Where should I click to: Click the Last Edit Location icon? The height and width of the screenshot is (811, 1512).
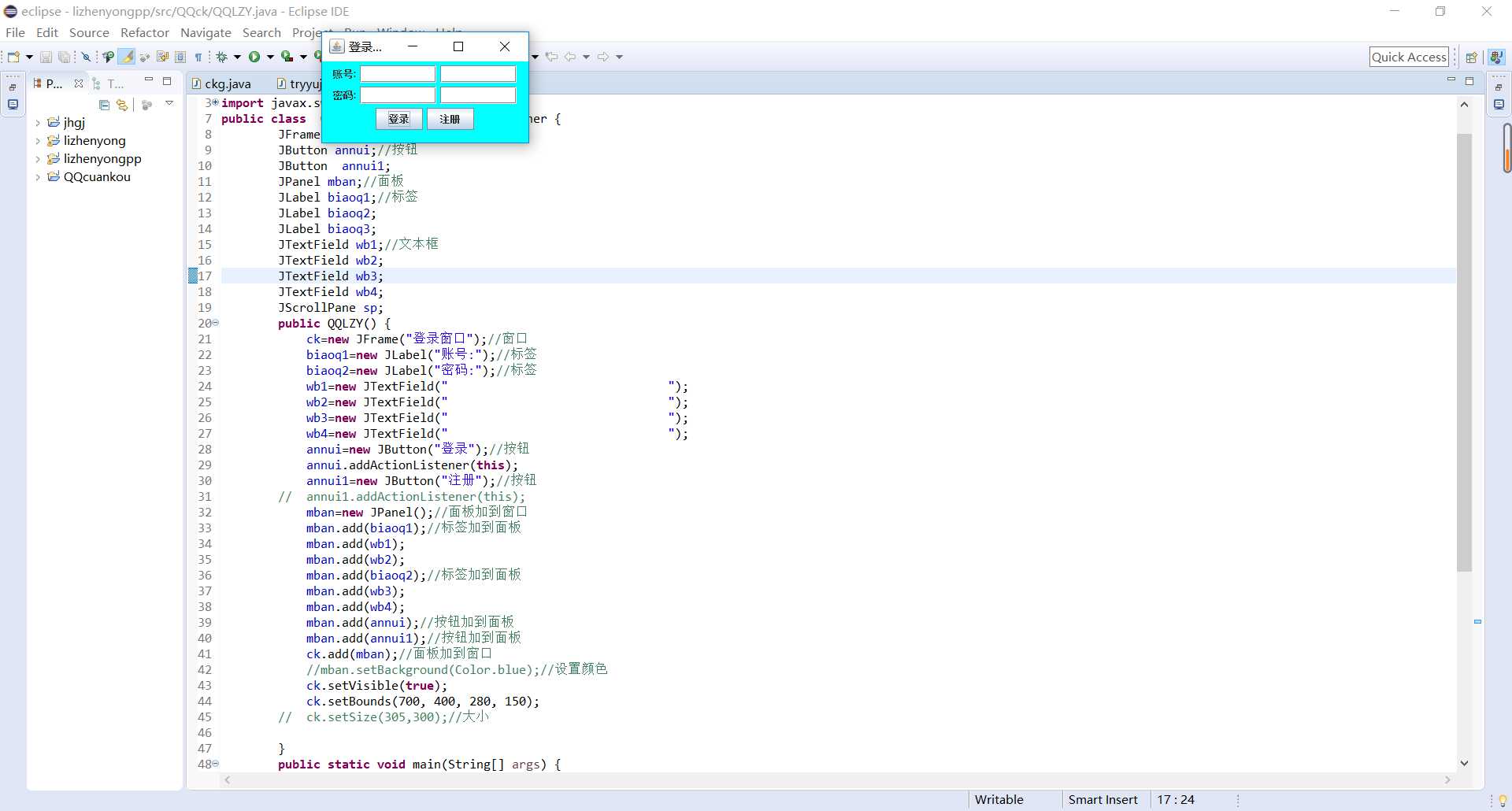tap(552, 57)
